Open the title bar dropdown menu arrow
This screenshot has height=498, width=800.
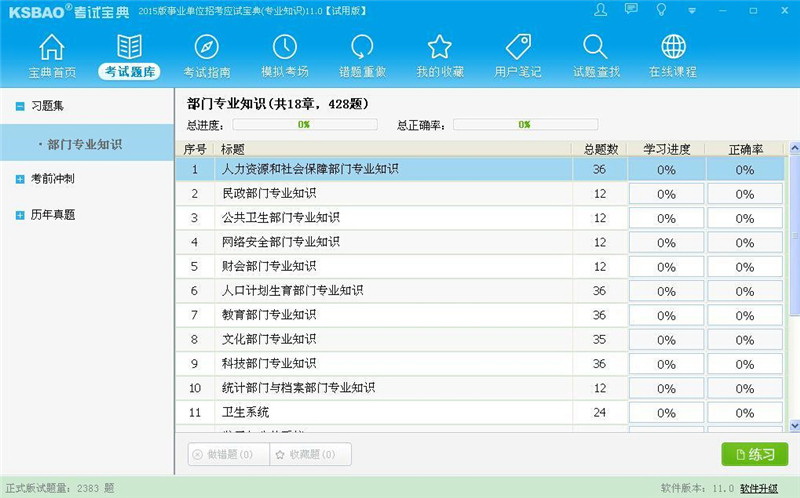692,11
